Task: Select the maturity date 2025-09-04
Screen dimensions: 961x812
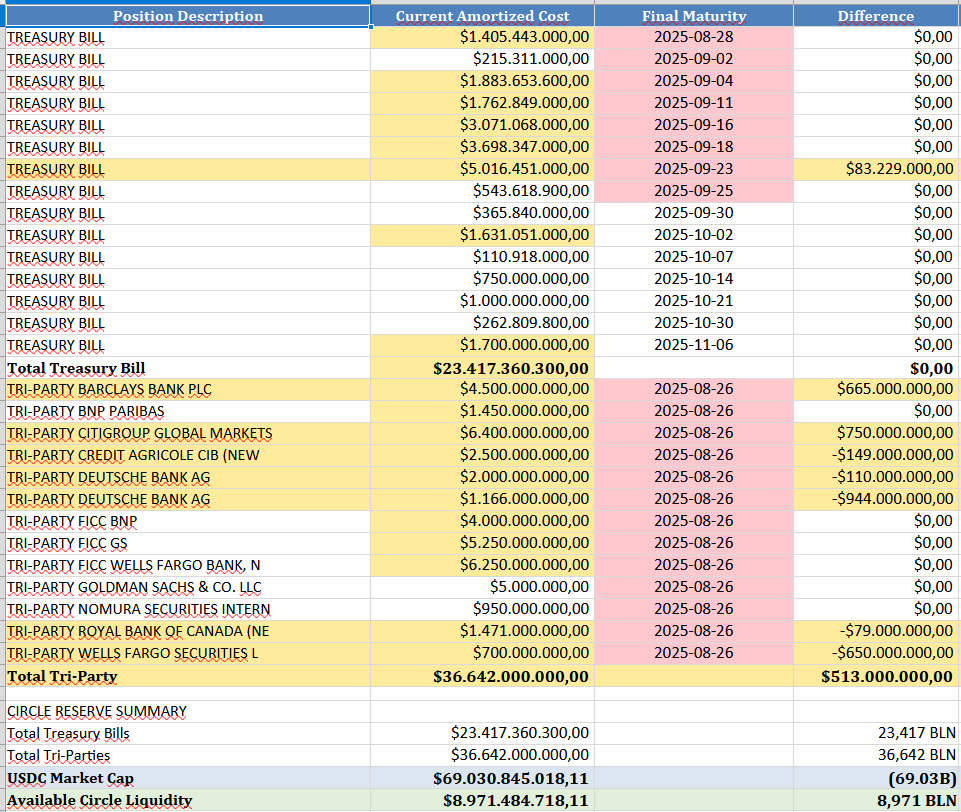Action: point(694,82)
